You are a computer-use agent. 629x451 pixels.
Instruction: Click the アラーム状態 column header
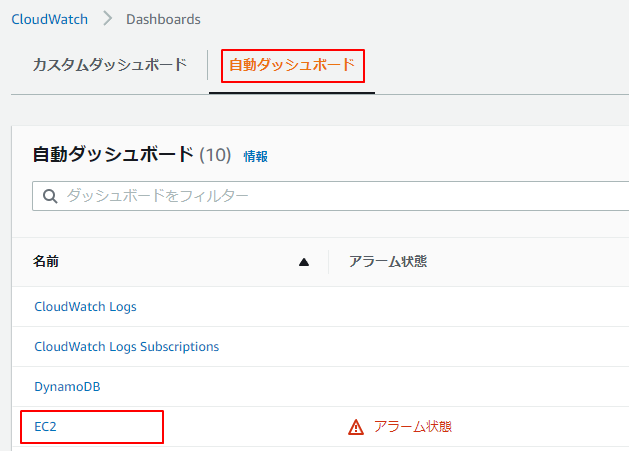click(x=388, y=262)
